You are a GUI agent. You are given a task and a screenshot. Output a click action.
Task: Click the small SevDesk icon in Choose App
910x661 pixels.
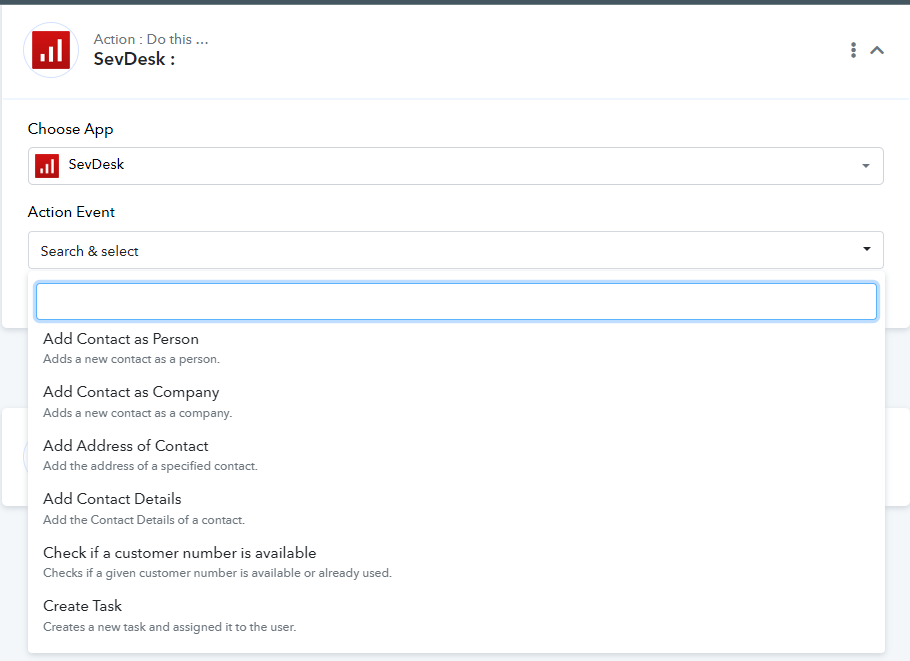47,166
